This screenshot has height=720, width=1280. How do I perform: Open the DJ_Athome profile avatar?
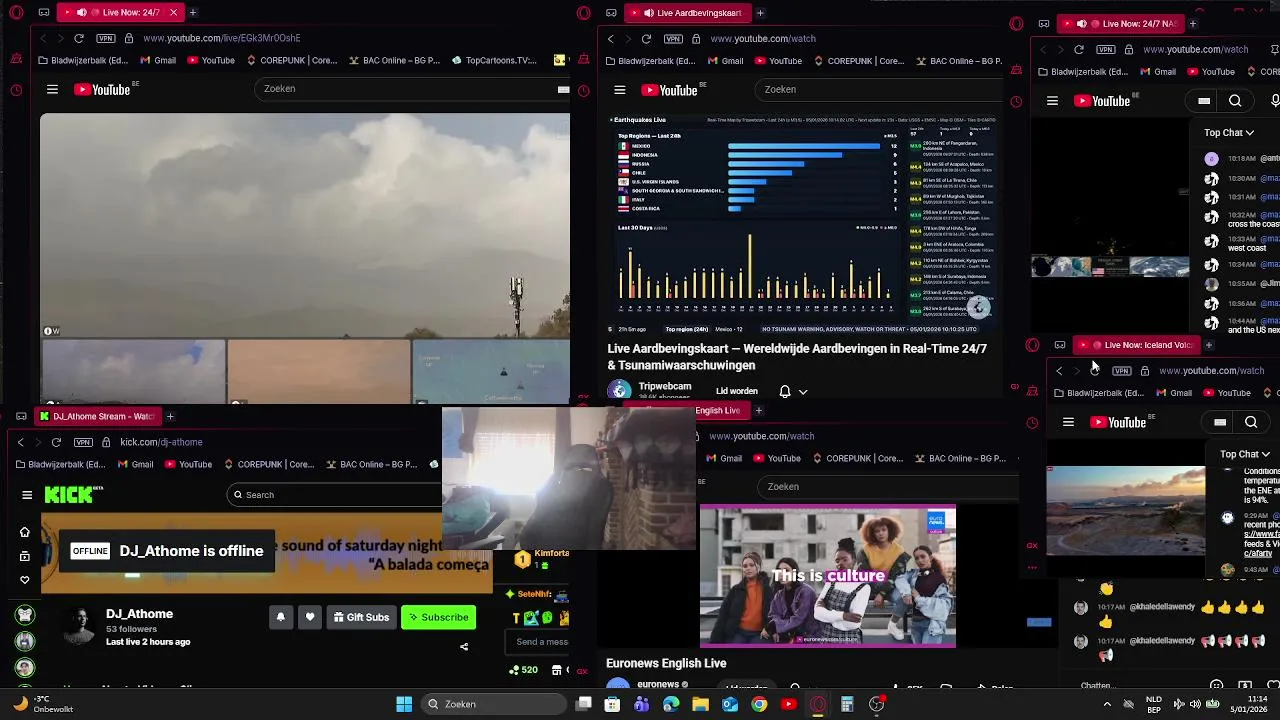coord(78,626)
